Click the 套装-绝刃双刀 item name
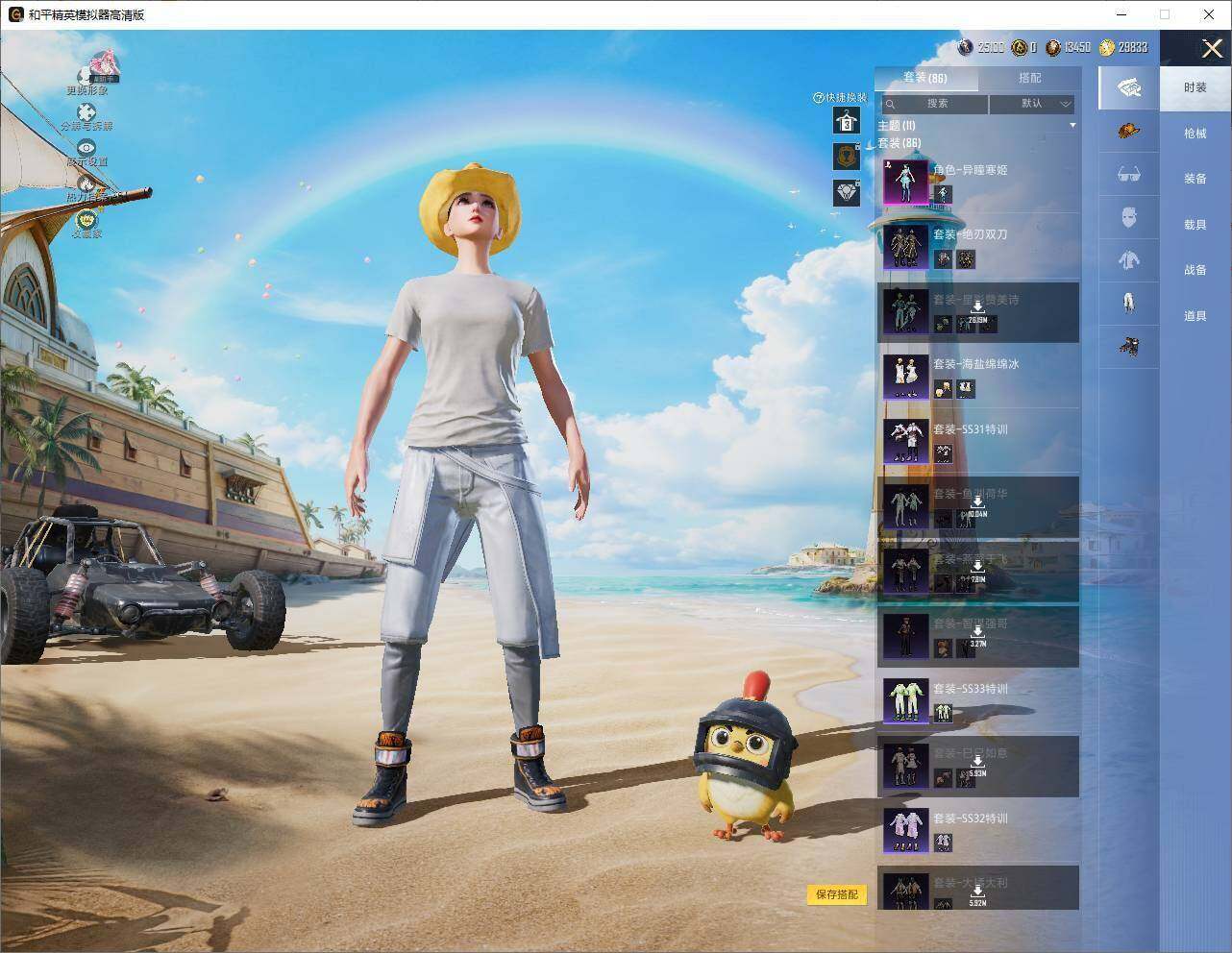This screenshot has height=953, width=1232. (970, 234)
